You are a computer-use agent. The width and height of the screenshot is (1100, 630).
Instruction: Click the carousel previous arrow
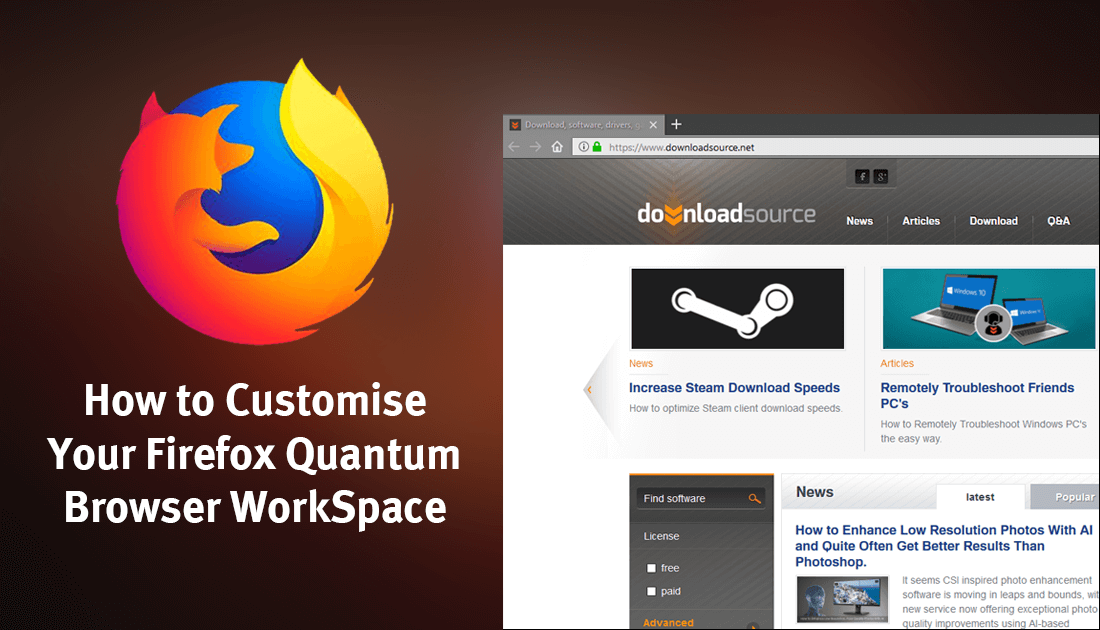pyautogui.click(x=589, y=389)
